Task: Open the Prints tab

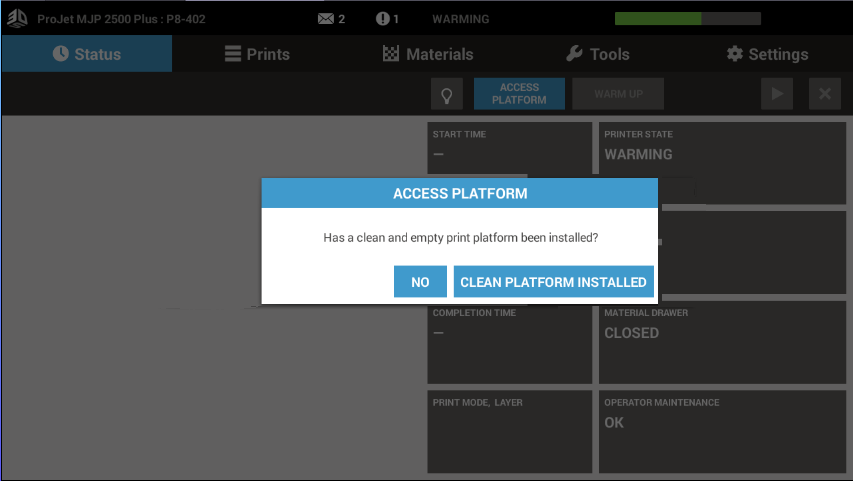Action: [x=256, y=54]
